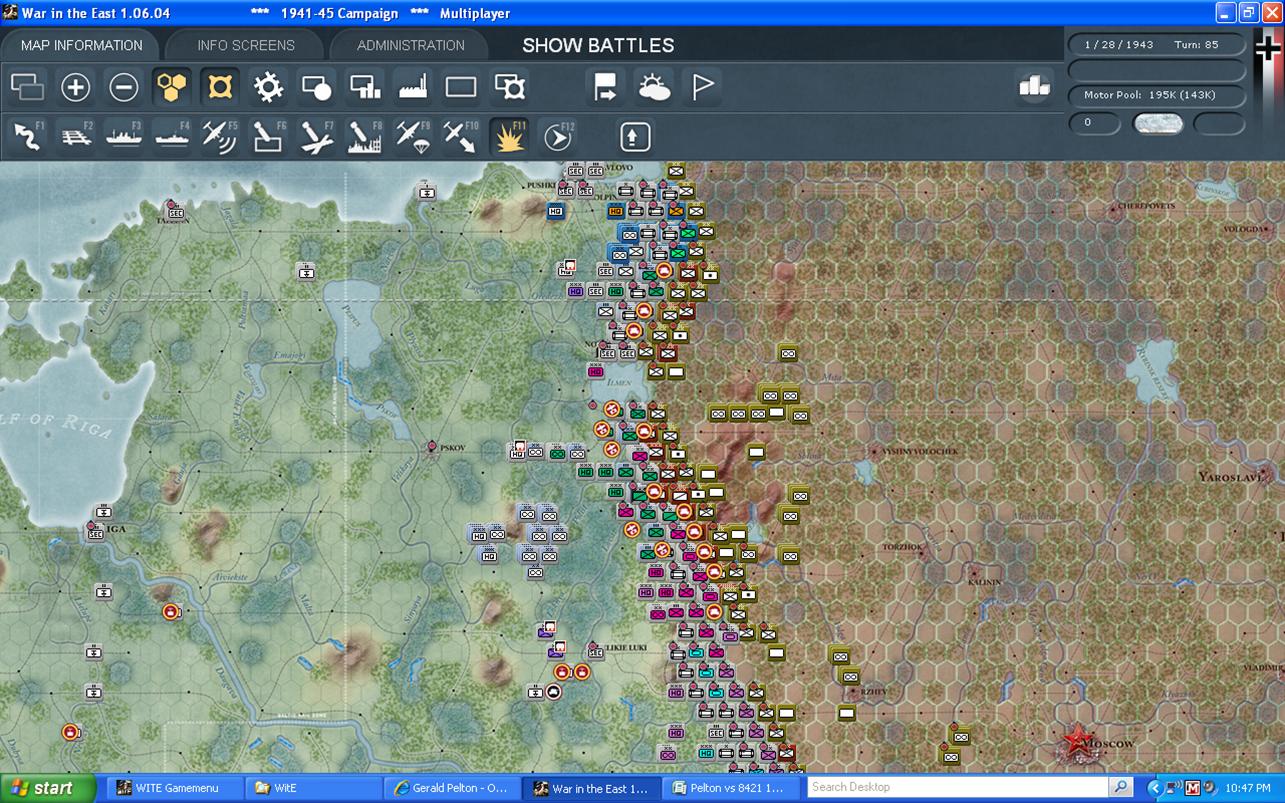The height and width of the screenshot is (803, 1285).
Task: Open the WitE folder taskbar button
Action: tap(311, 788)
